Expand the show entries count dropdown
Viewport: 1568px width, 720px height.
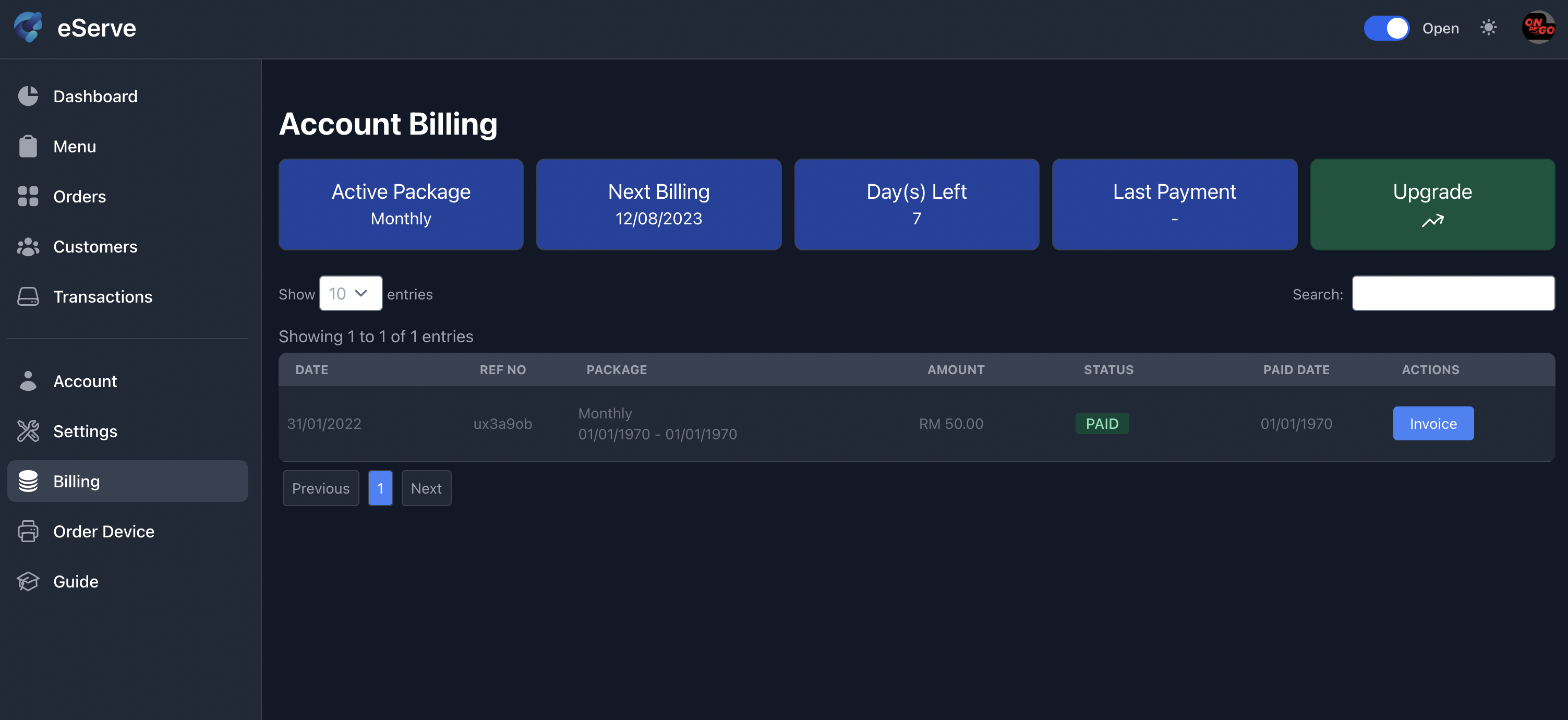[x=351, y=293]
